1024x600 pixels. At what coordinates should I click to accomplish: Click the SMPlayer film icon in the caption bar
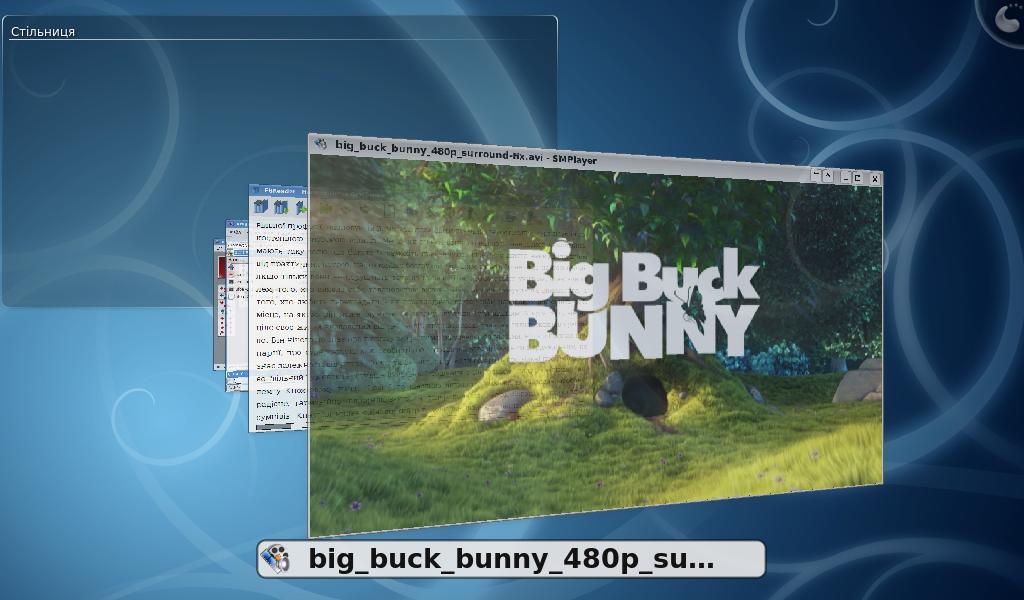[x=275, y=559]
